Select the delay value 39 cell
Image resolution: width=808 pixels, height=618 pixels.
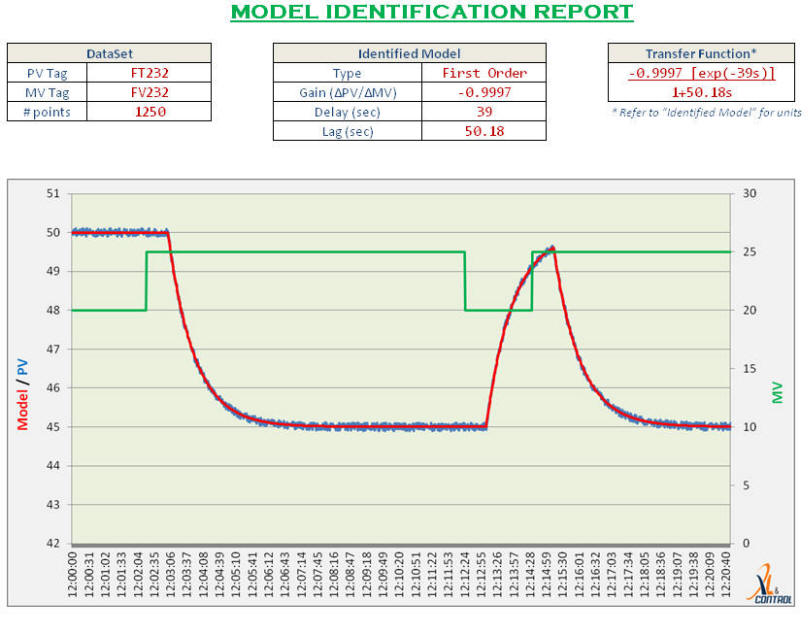point(484,112)
